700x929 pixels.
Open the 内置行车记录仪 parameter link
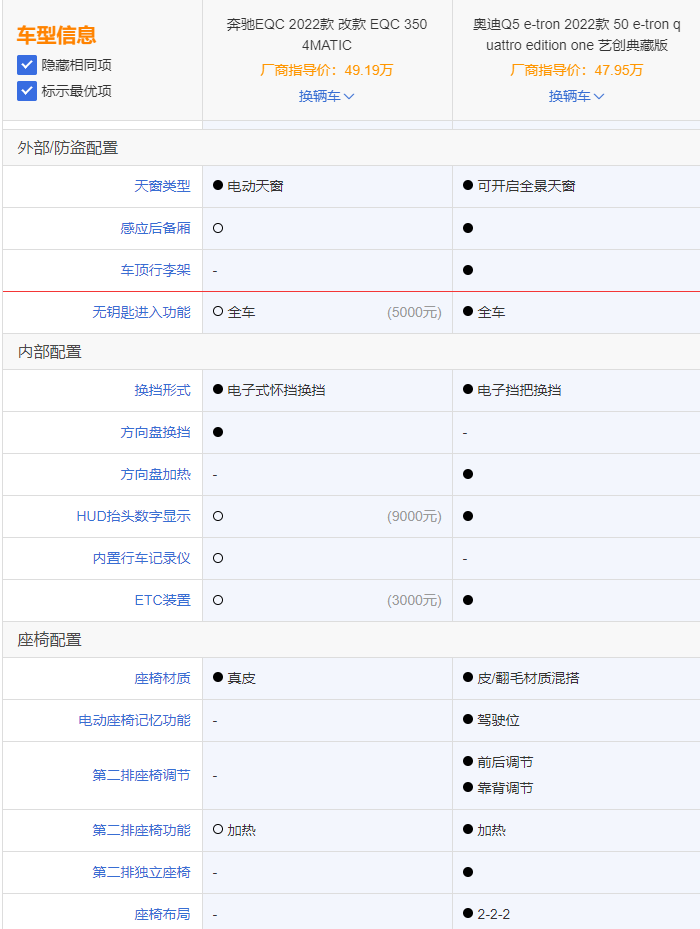[142, 559]
